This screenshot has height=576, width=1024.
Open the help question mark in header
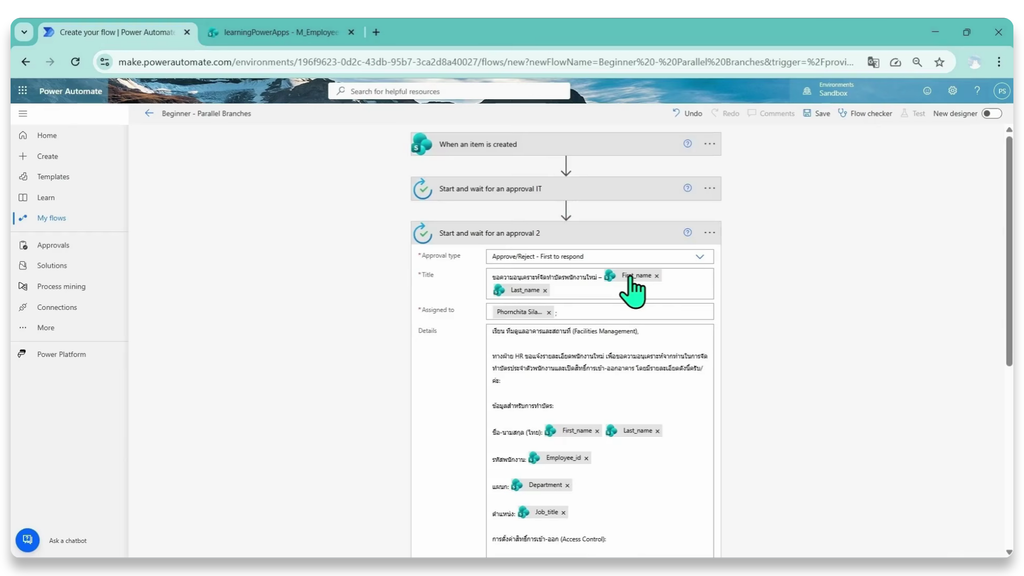point(977,91)
